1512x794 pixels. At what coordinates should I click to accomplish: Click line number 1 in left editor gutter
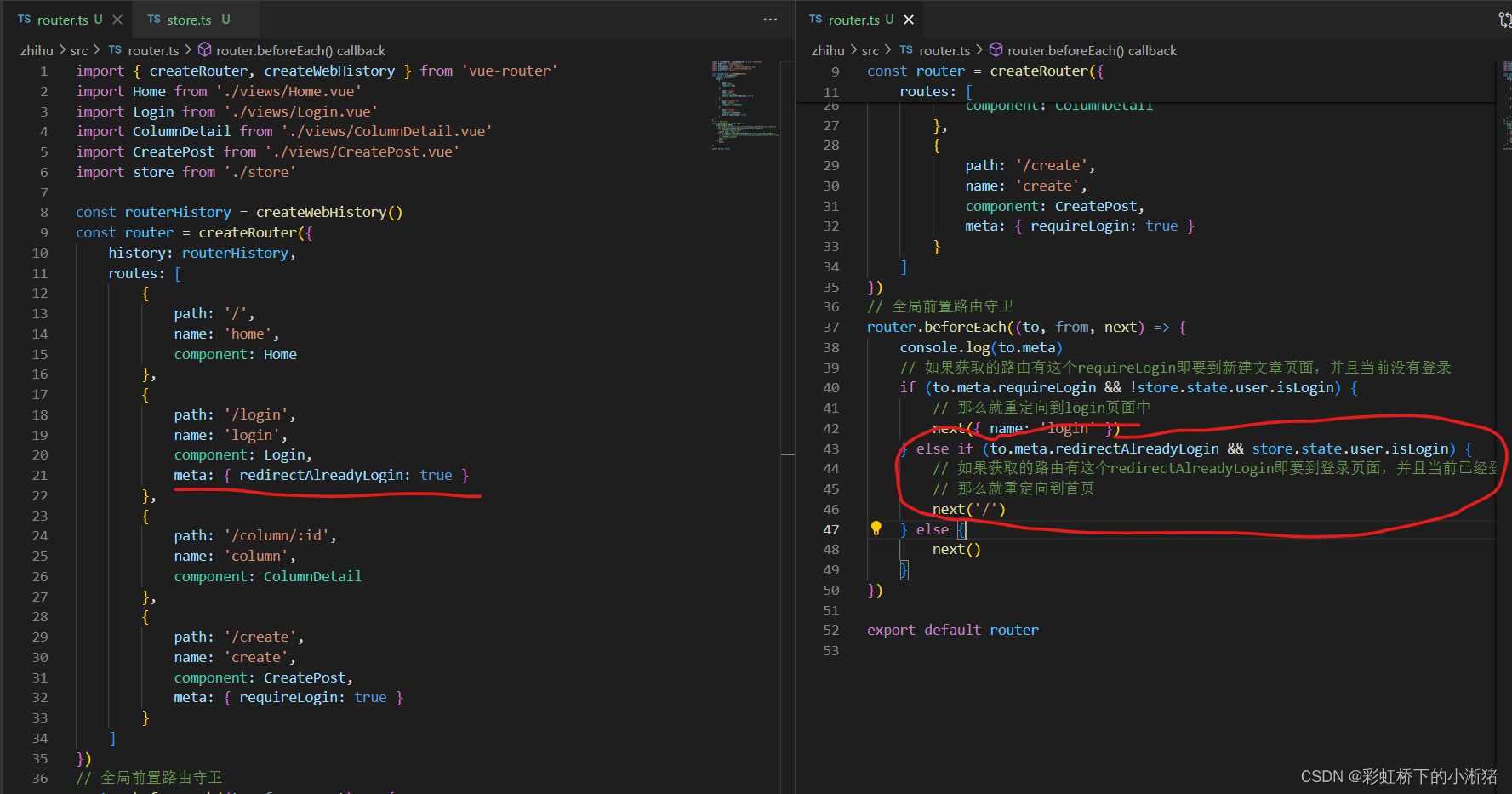click(44, 71)
